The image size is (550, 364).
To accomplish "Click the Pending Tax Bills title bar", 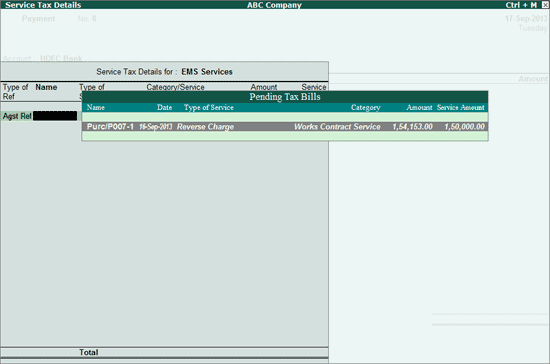I will point(285,97).
